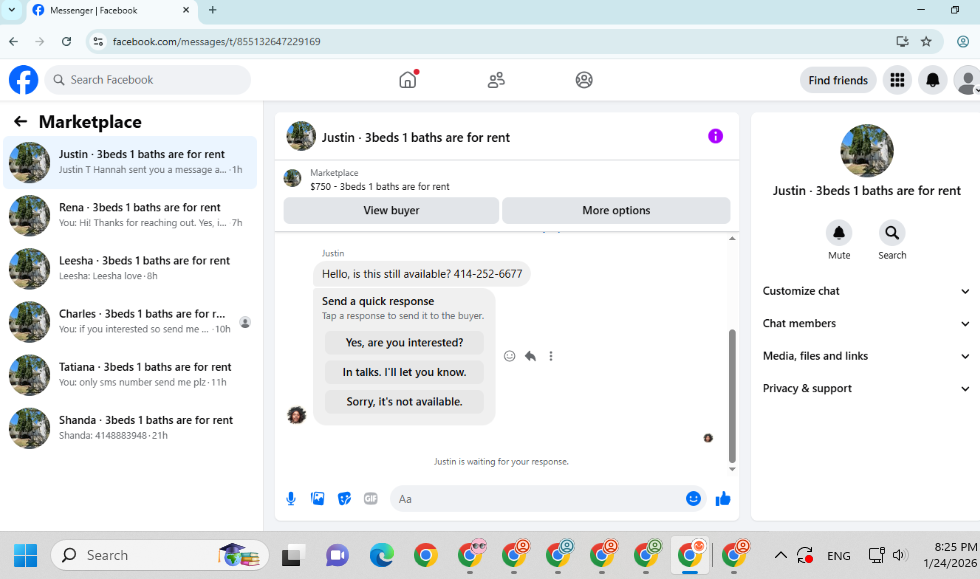Click Windows taskbar Search box
This screenshot has width=980, height=579.
[160, 555]
